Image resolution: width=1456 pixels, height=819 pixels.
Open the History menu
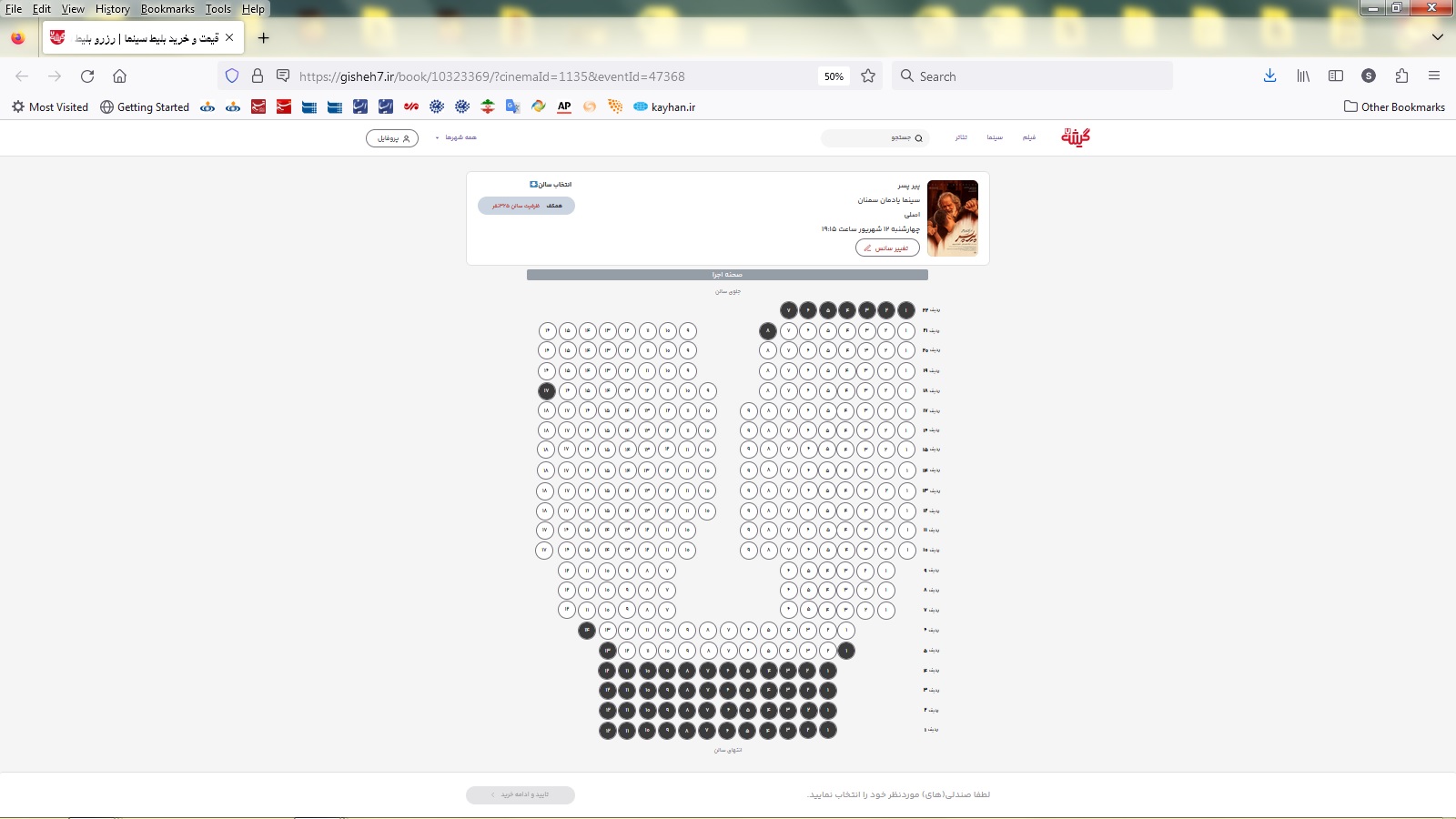pos(112,9)
